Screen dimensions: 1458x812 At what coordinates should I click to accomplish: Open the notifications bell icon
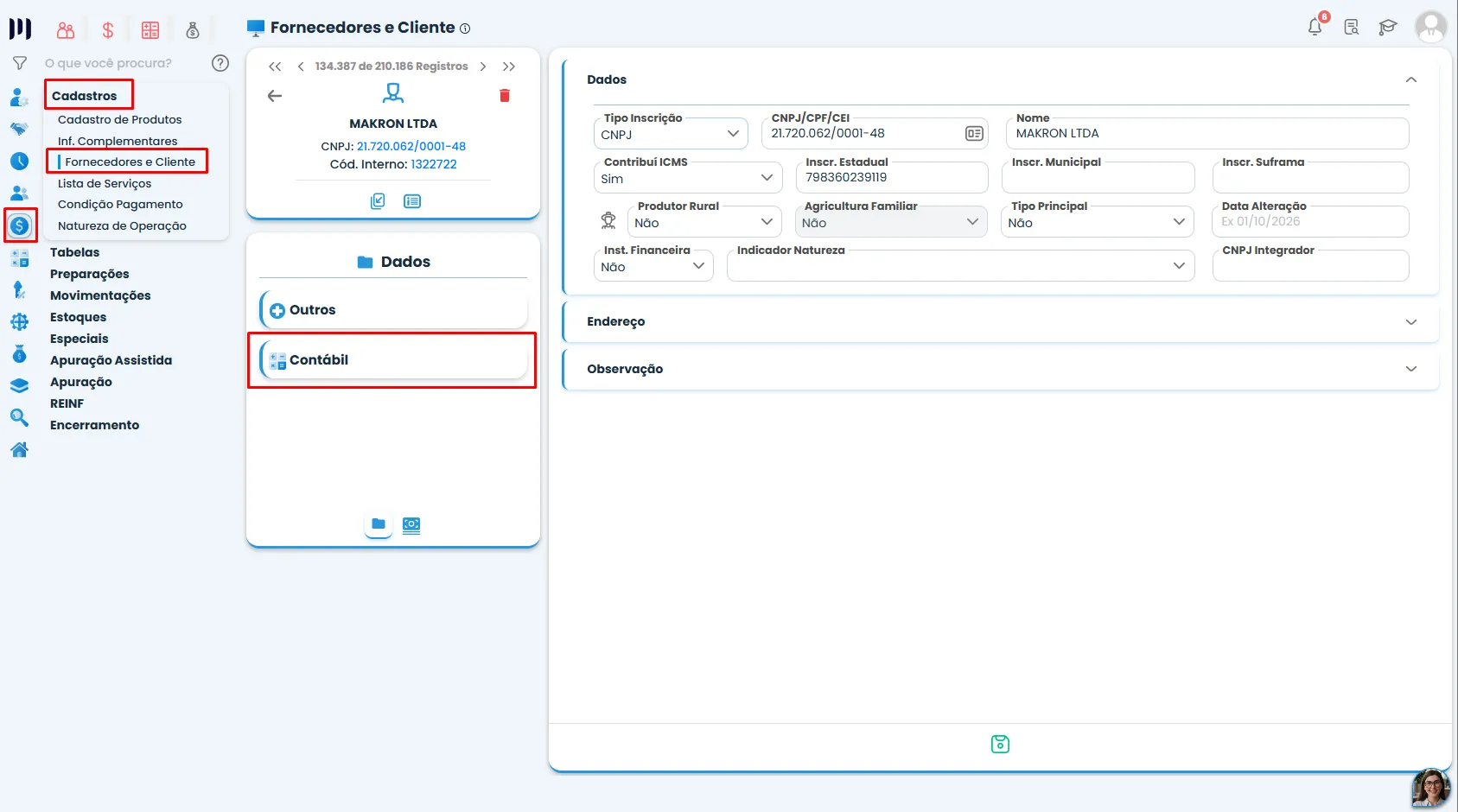coord(1315,27)
